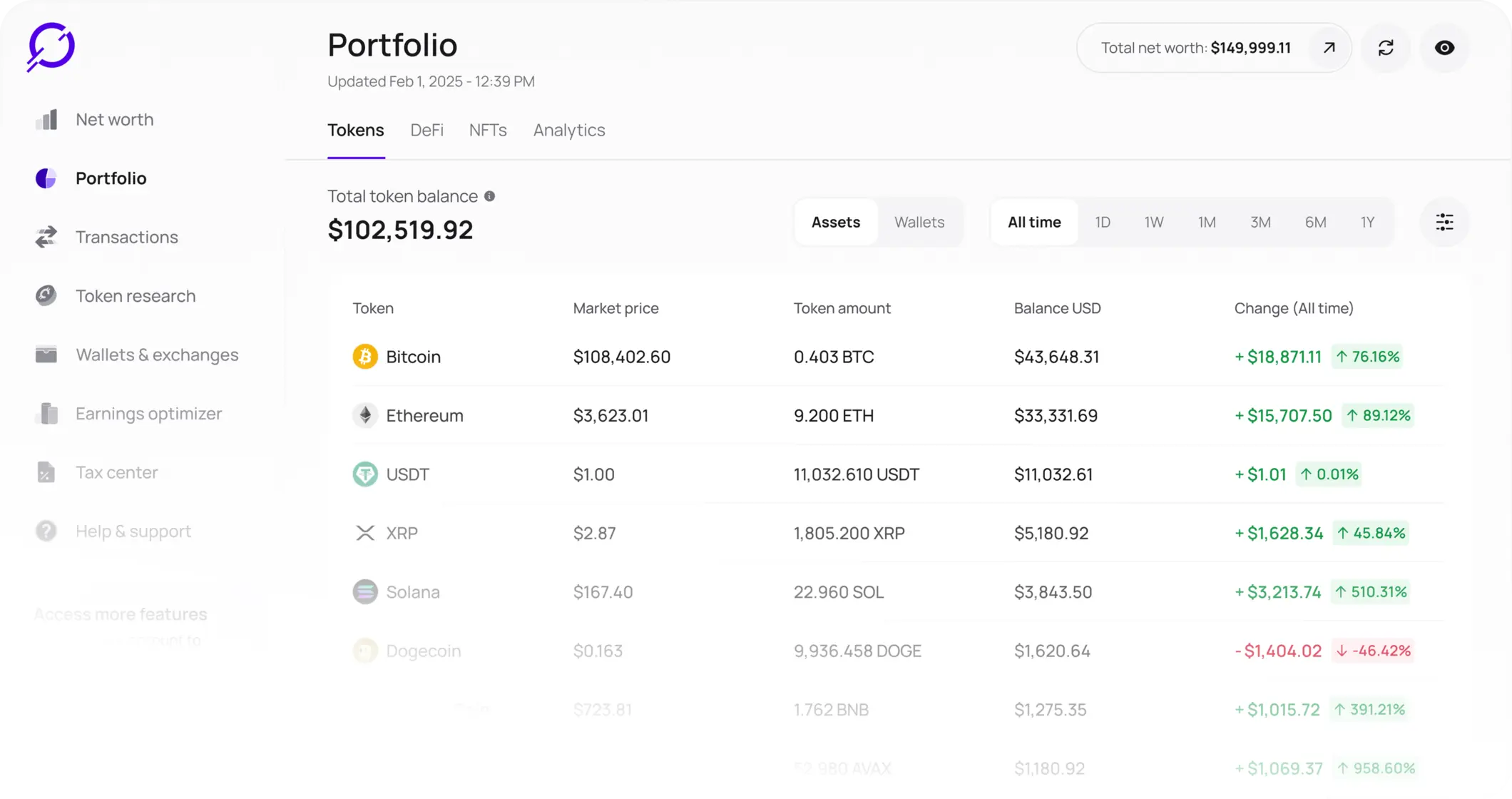
Task: Click the refresh portfolio icon
Action: (x=1386, y=48)
